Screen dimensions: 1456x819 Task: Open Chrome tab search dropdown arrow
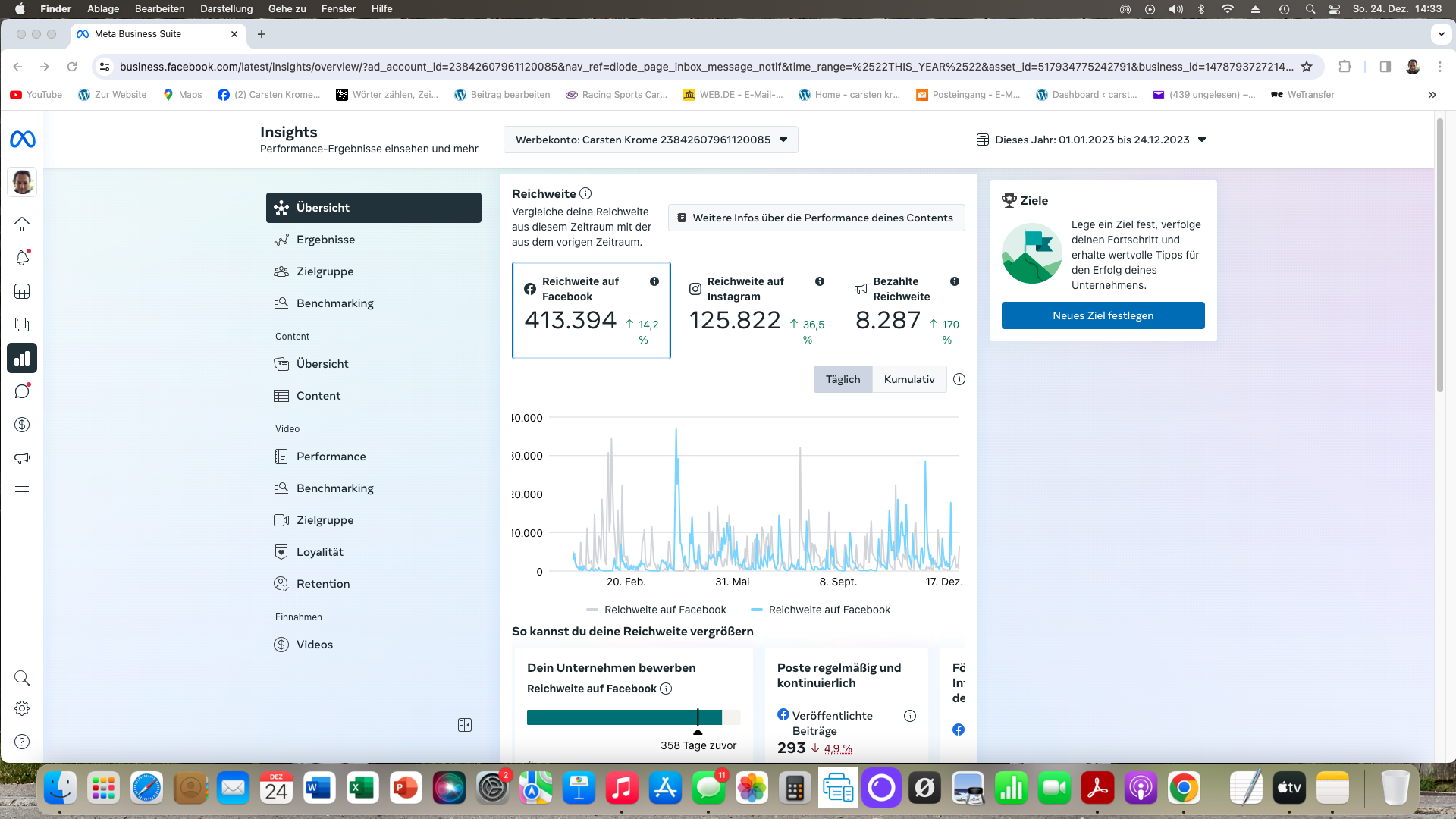click(x=1441, y=34)
